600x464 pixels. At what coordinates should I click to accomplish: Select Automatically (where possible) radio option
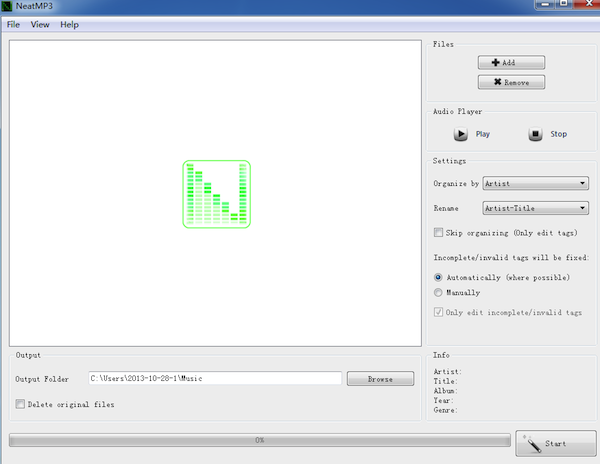pos(438,277)
